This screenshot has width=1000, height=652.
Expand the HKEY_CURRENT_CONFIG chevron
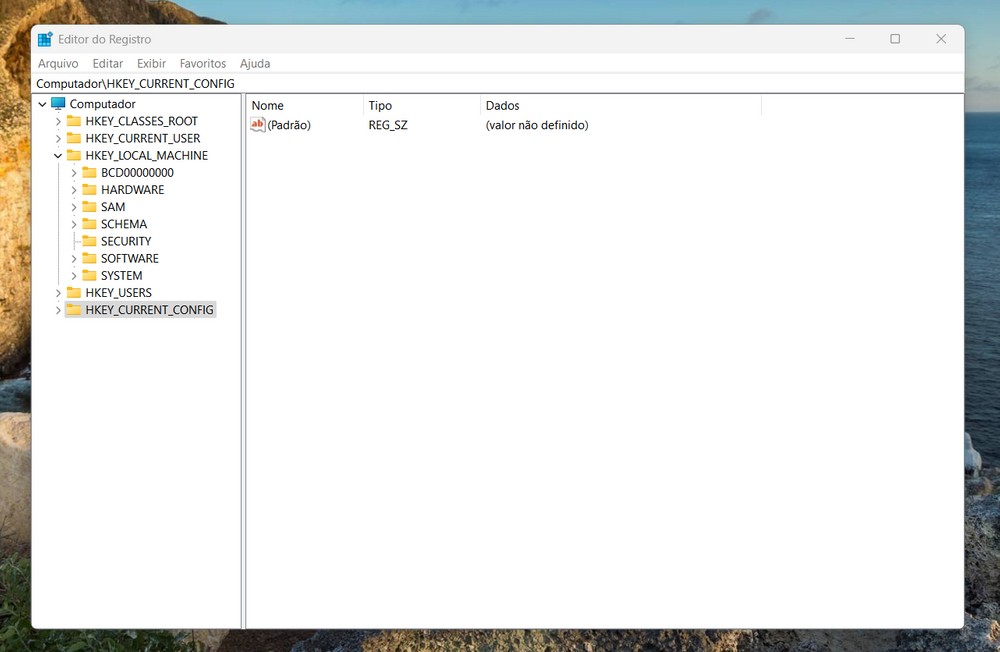pos(58,310)
